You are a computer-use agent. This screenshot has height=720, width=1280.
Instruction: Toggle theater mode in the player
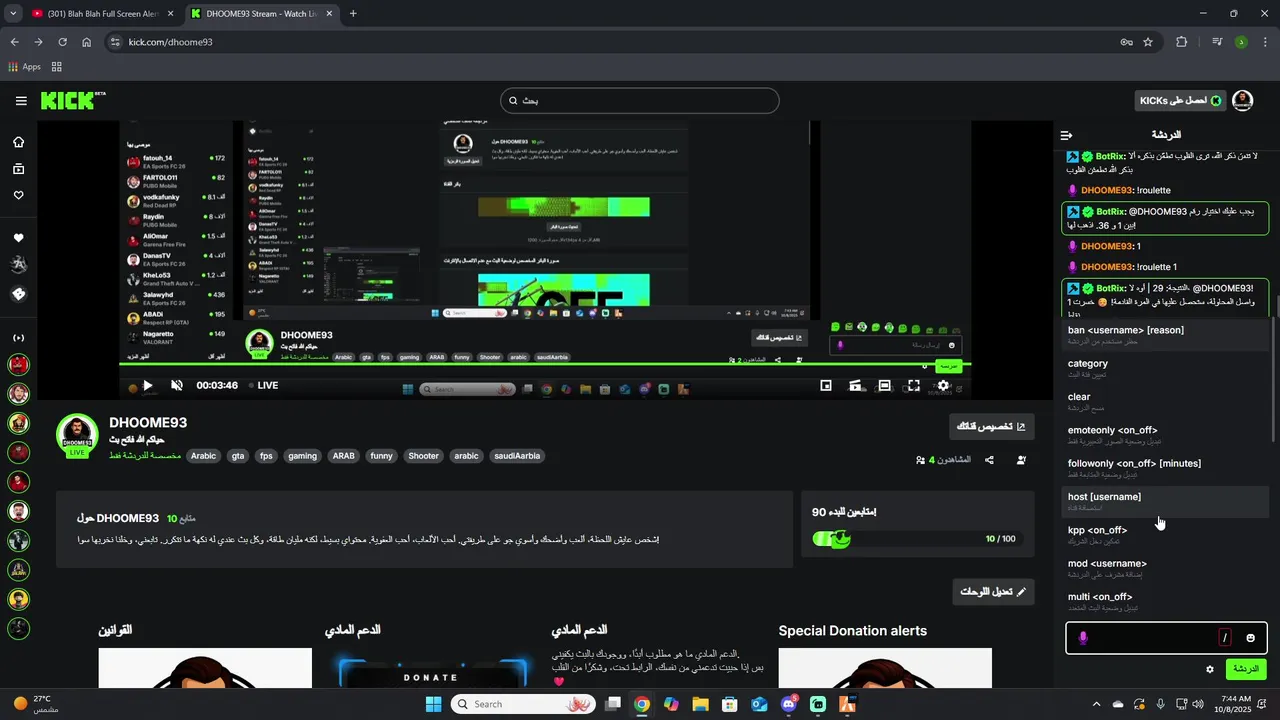coord(884,385)
